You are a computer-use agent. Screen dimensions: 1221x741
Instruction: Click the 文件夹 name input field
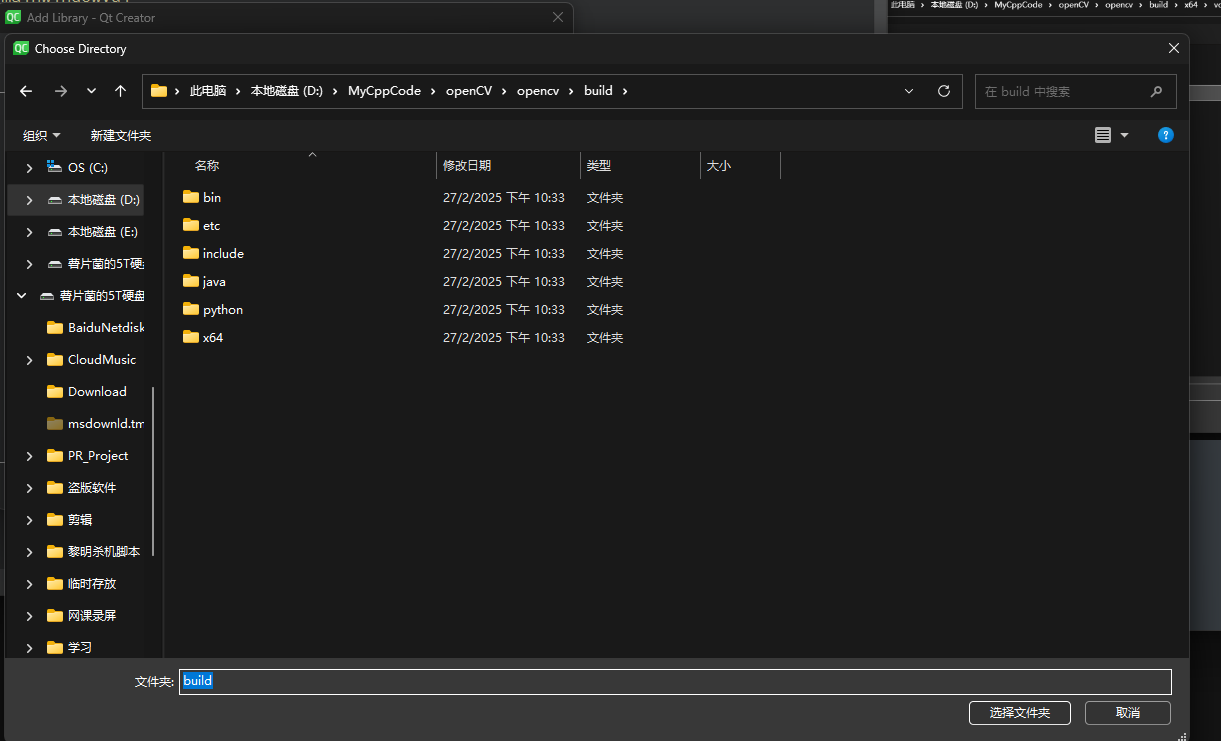point(675,681)
